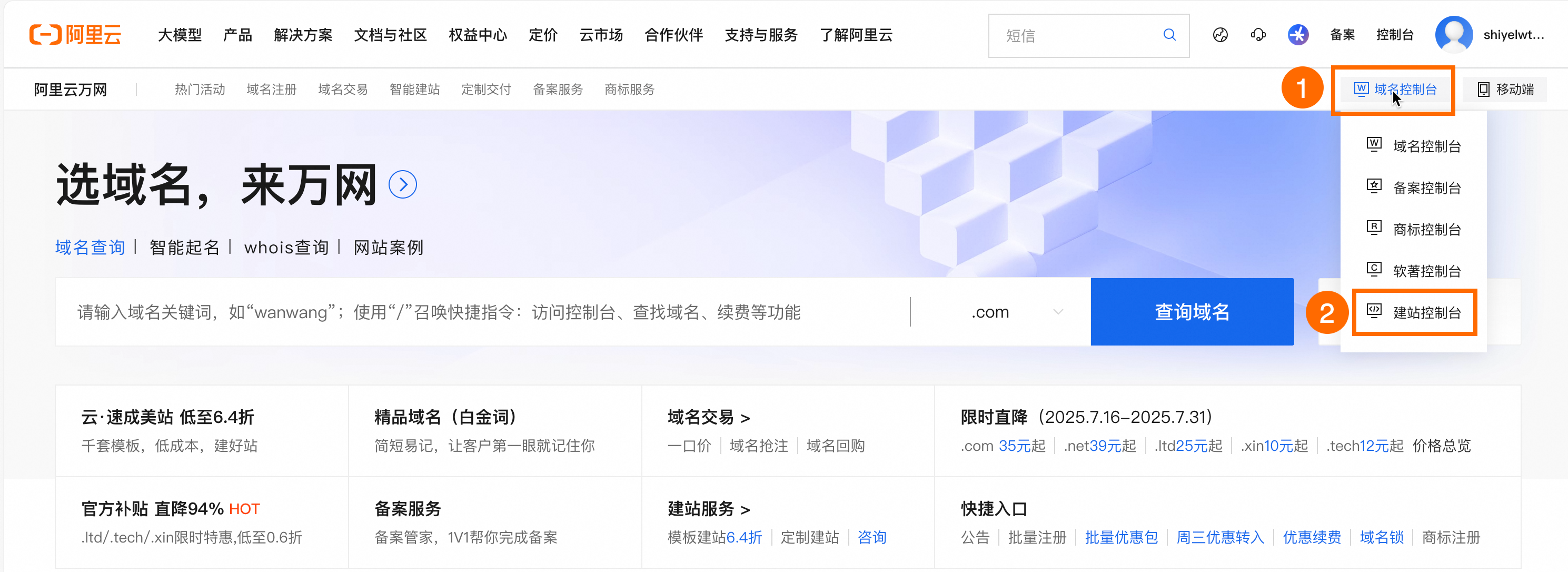Select the 域名查询 tab
Image resolution: width=1568 pixels, height=572 pixels.
click(90, 248)
